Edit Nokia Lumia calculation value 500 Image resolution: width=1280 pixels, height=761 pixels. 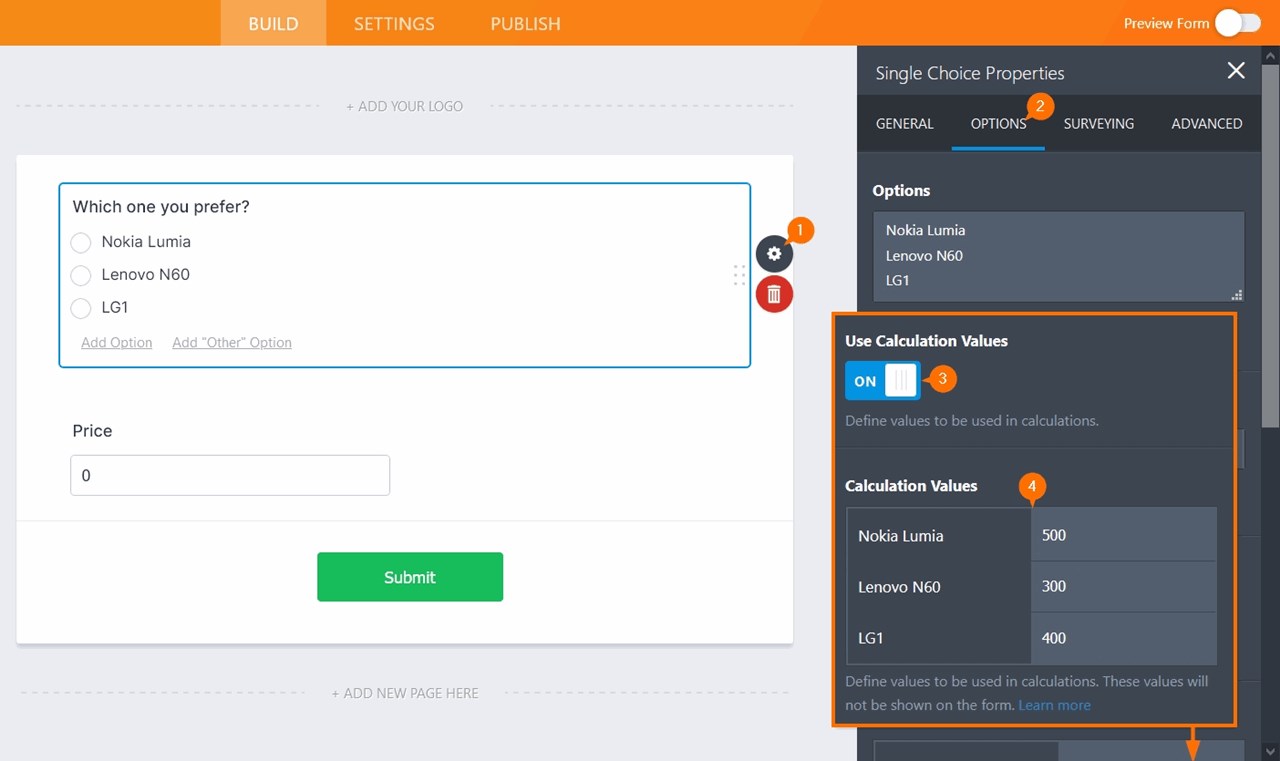pos(1124,535)
